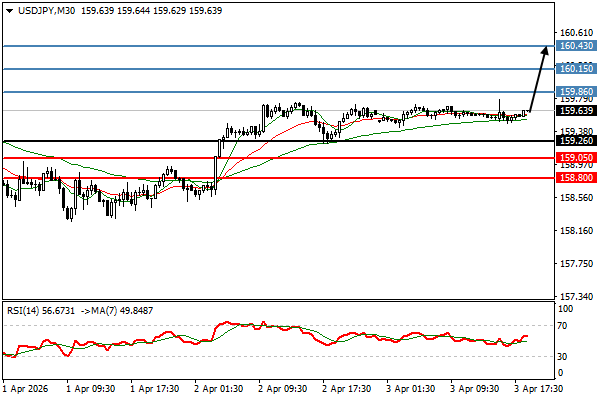Viewport: 600px width, 400px height.
Task: Click the current price 159.639 tag
Action: pyautogui.click(x=577, y=111)
